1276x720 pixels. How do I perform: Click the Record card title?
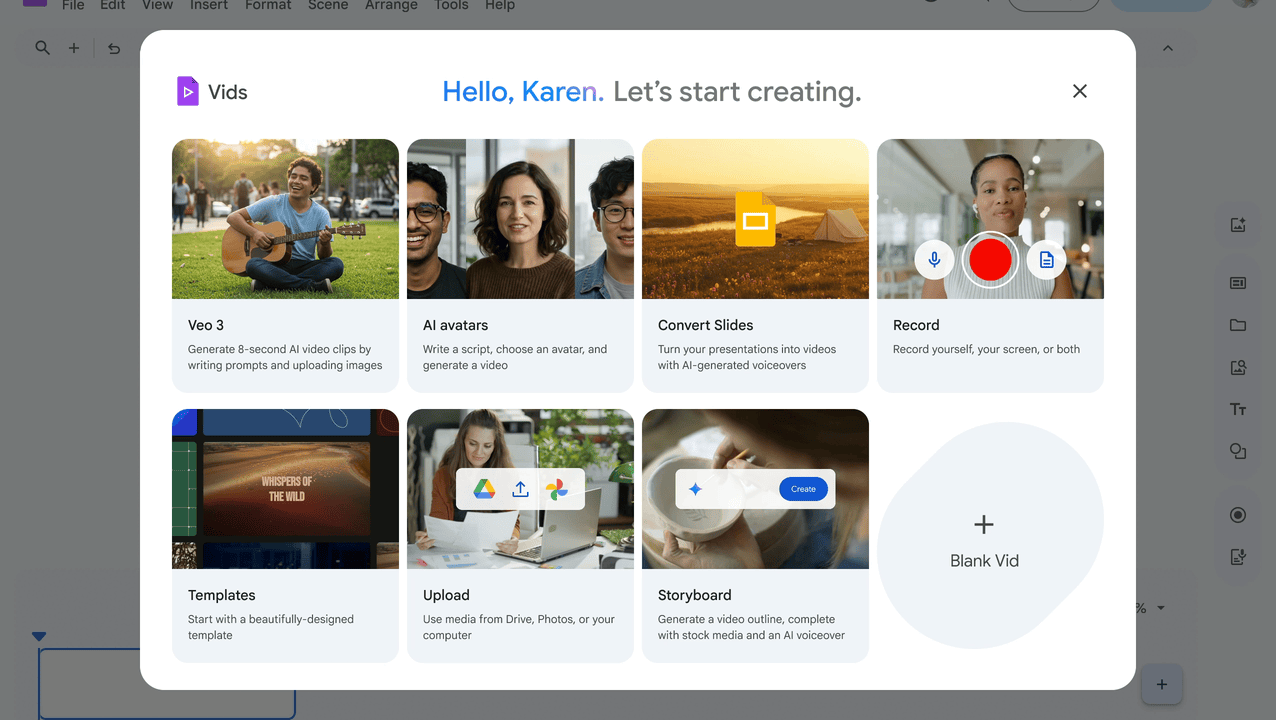click(x=916, y=325)
